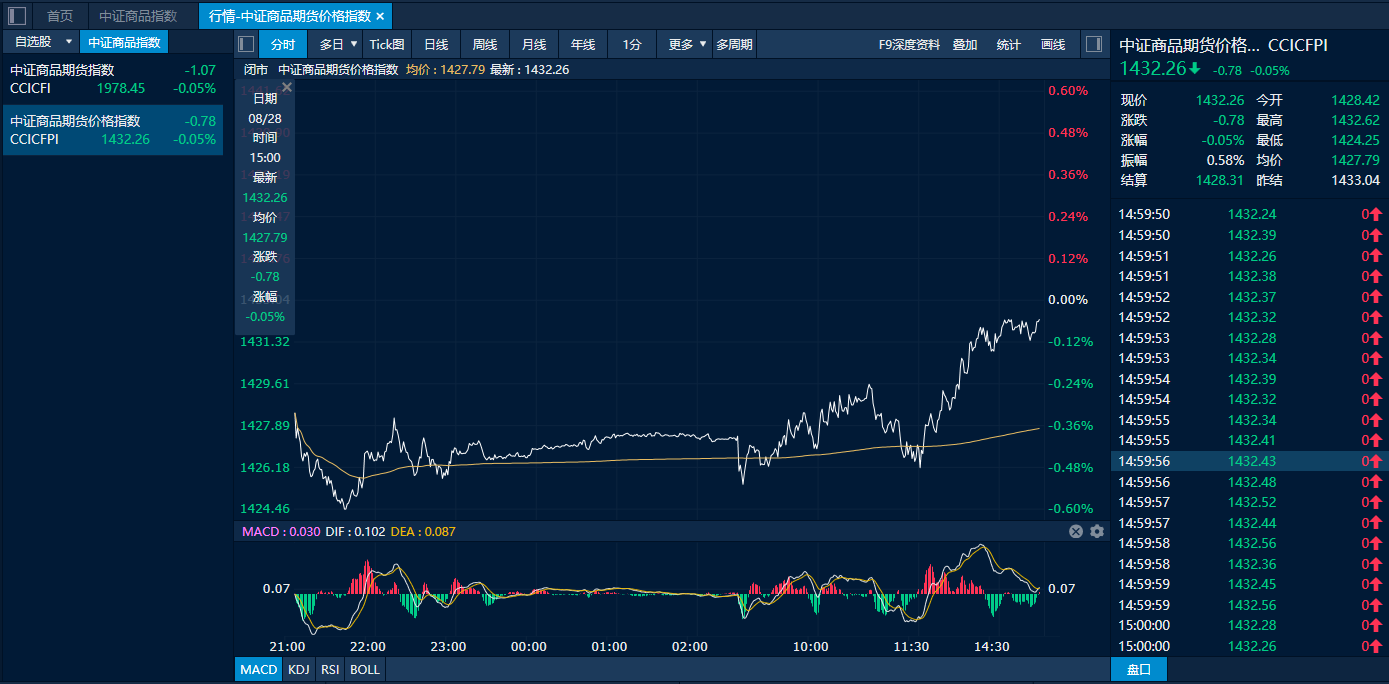Click the green down arrow beside 1432.26
The image size is (1389, 684).
pyautogui.click(x=1195, y=69)
